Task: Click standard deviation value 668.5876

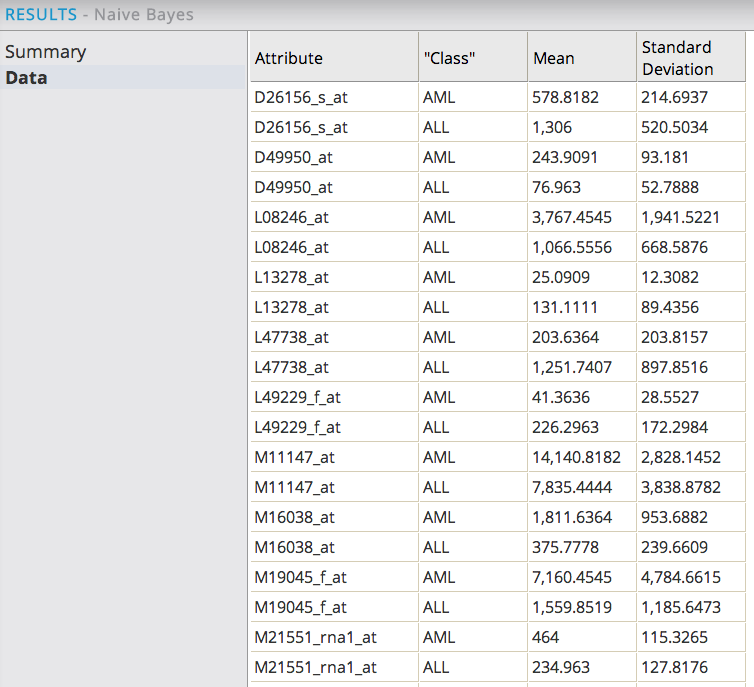Action: point(675,247)
